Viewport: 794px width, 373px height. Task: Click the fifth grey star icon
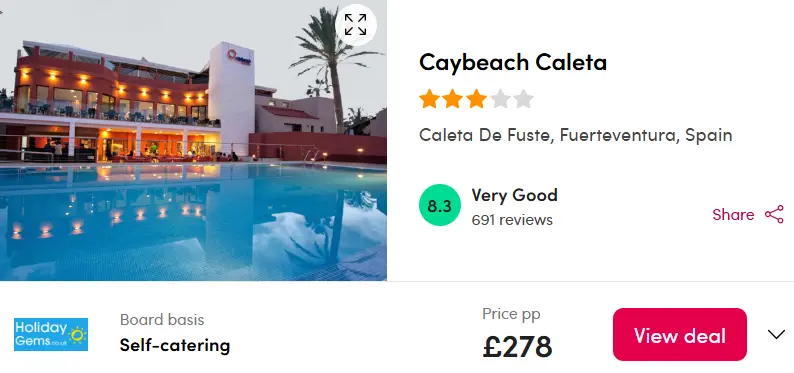[x=524, y=99]
